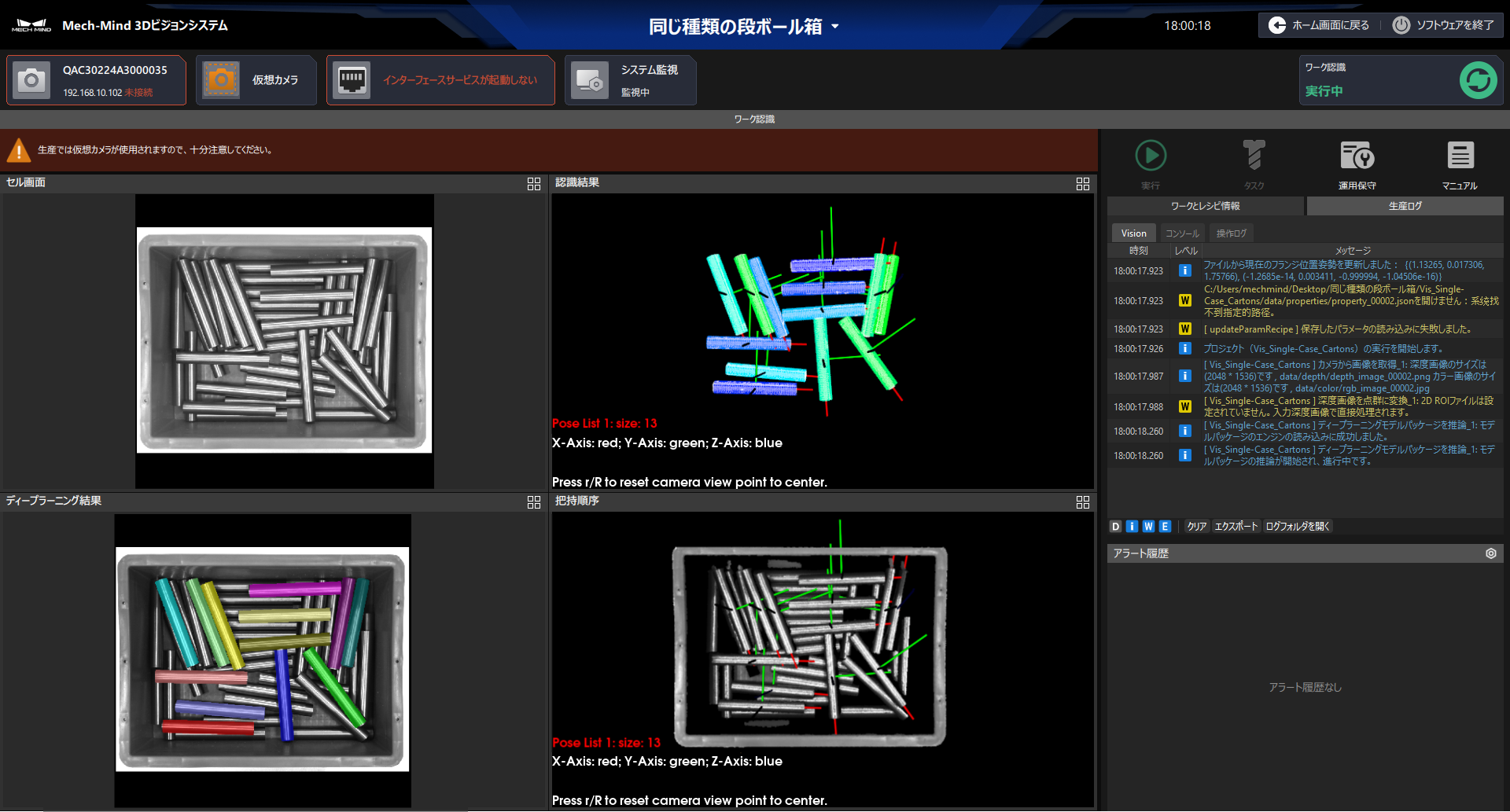Click the 18:00:17.988 timestamp cell
The width and height of the screenshot is (1510, 812).
(x=1138, y=407)
